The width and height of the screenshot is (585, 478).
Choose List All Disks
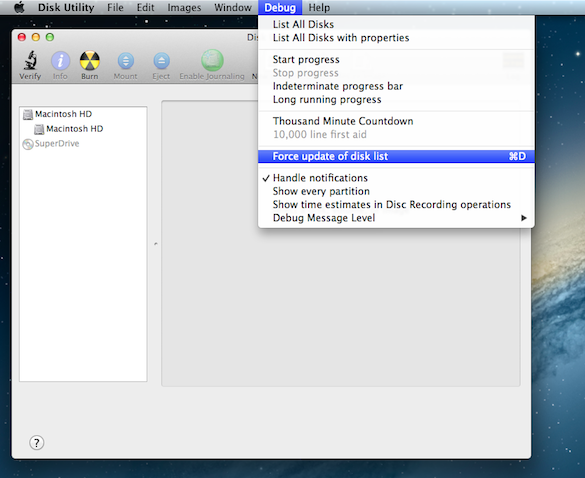pyautogui.click(x=396, y=24)
